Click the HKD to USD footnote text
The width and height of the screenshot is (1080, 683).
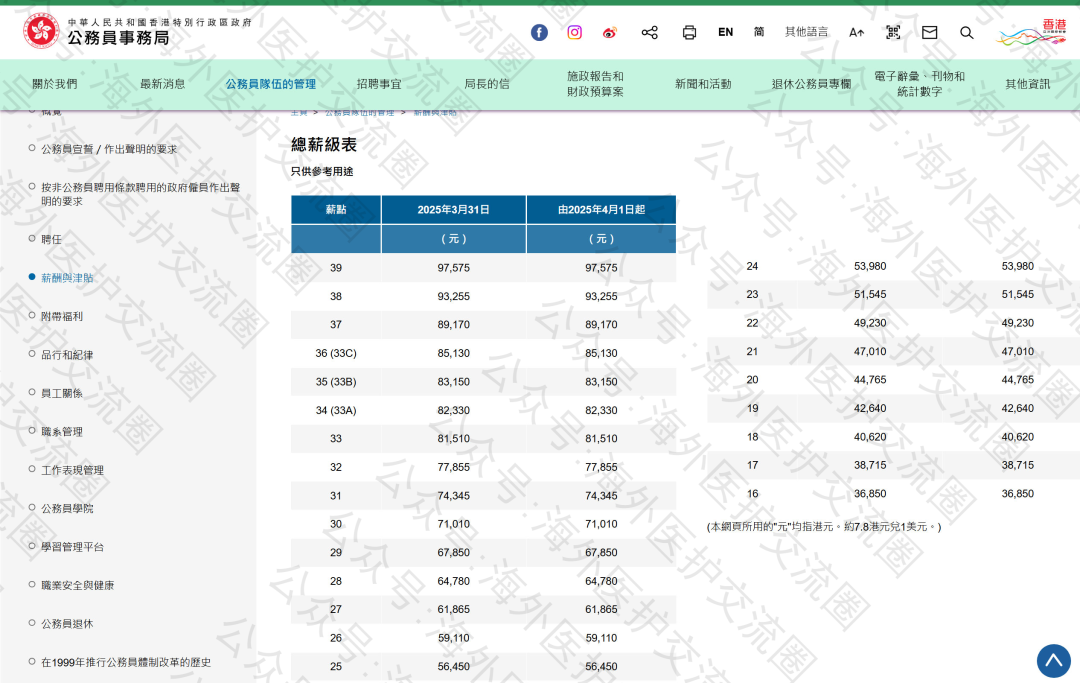824,527
